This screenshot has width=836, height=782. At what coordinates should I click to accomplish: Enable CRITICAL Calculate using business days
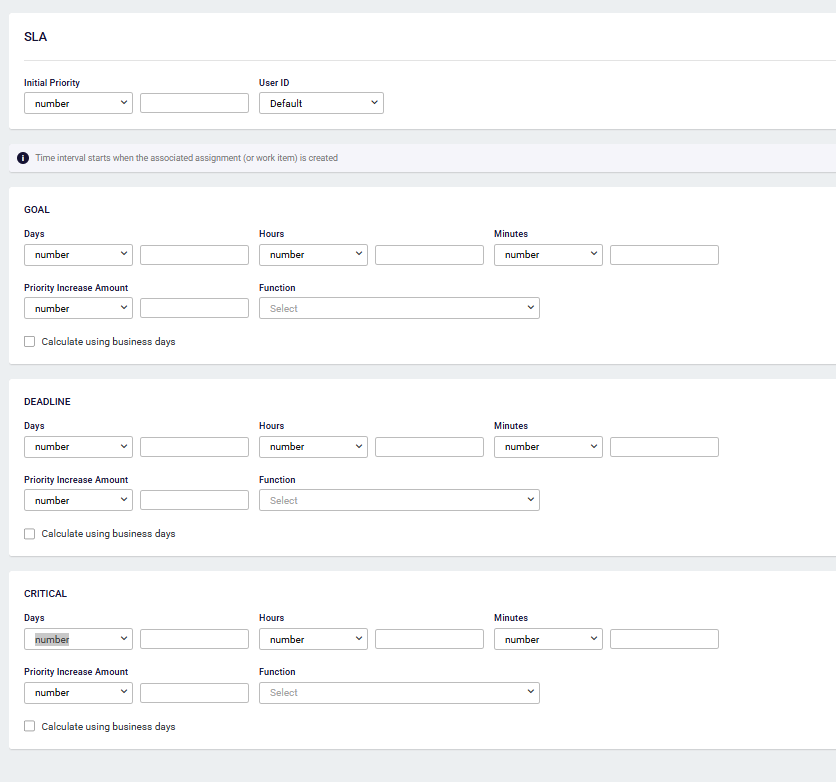click(x=30, y=726)
